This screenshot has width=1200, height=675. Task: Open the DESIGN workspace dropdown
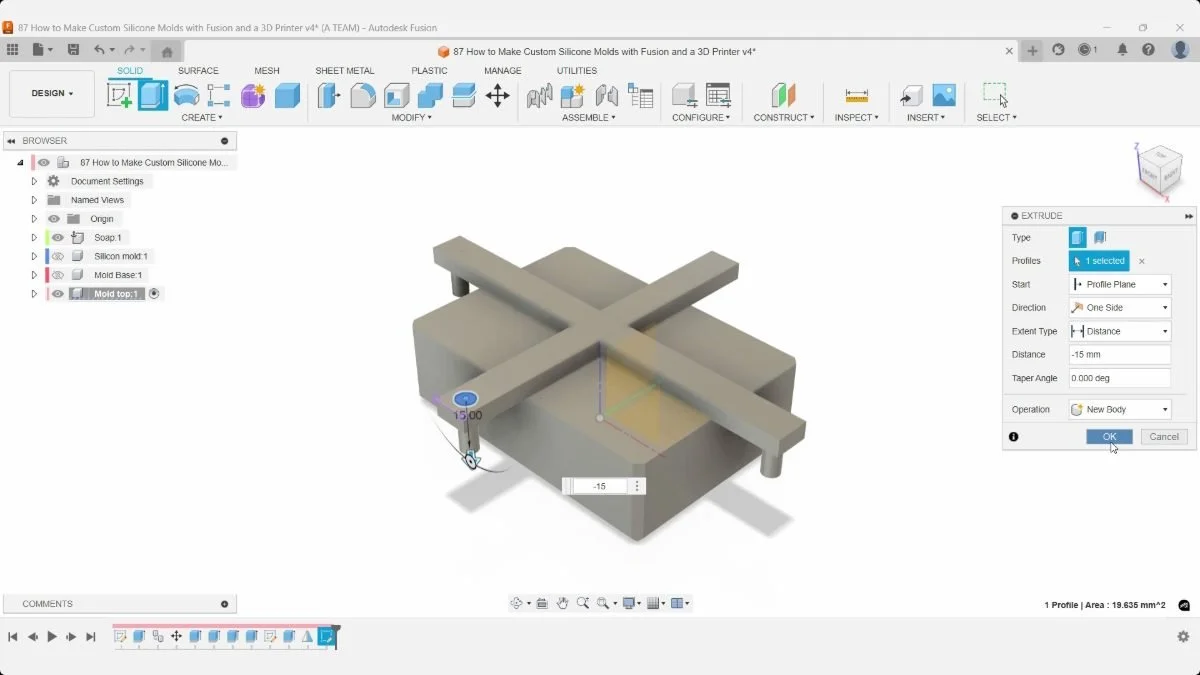(52, 93)
